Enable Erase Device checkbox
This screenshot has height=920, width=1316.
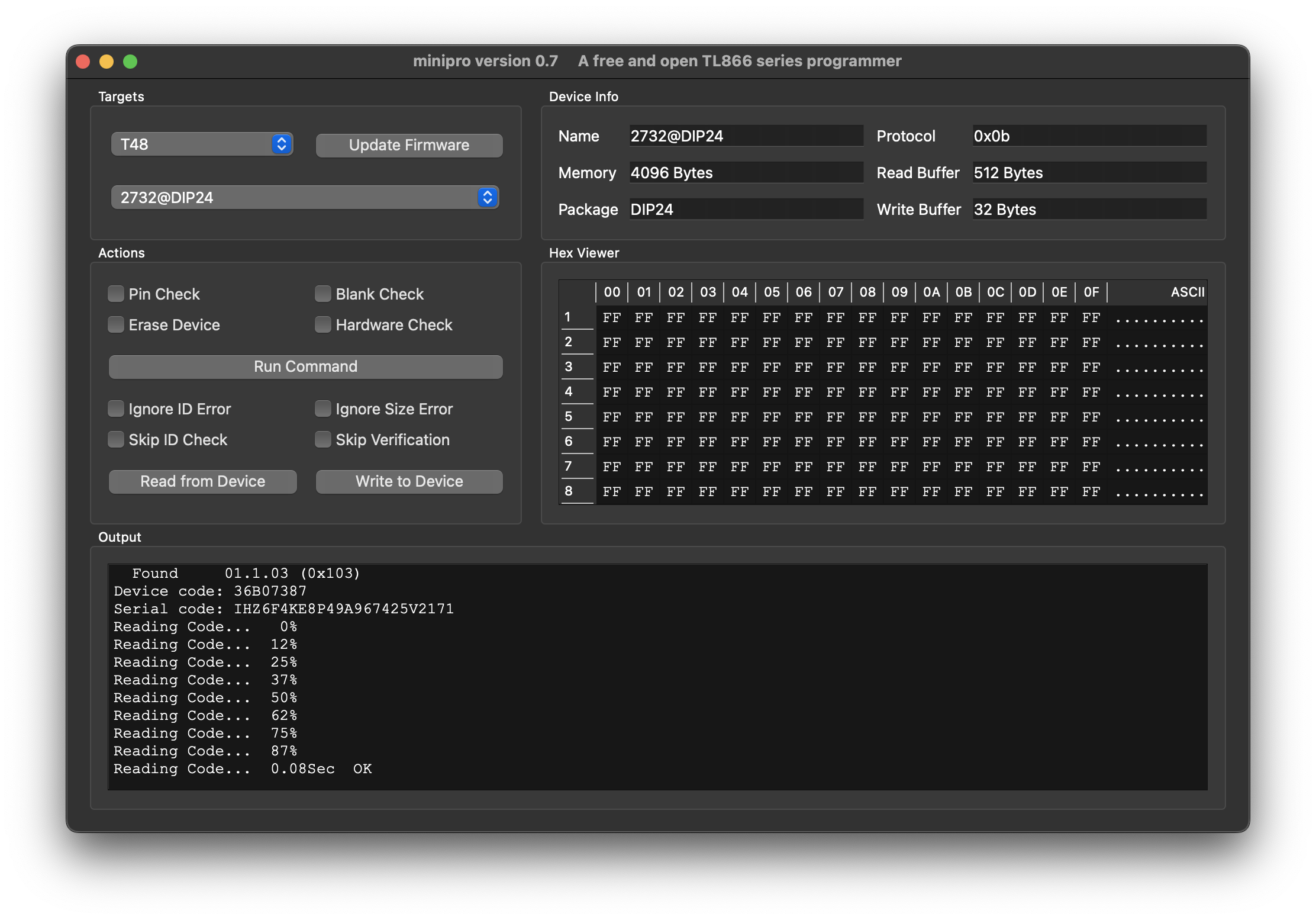(117, 324)
